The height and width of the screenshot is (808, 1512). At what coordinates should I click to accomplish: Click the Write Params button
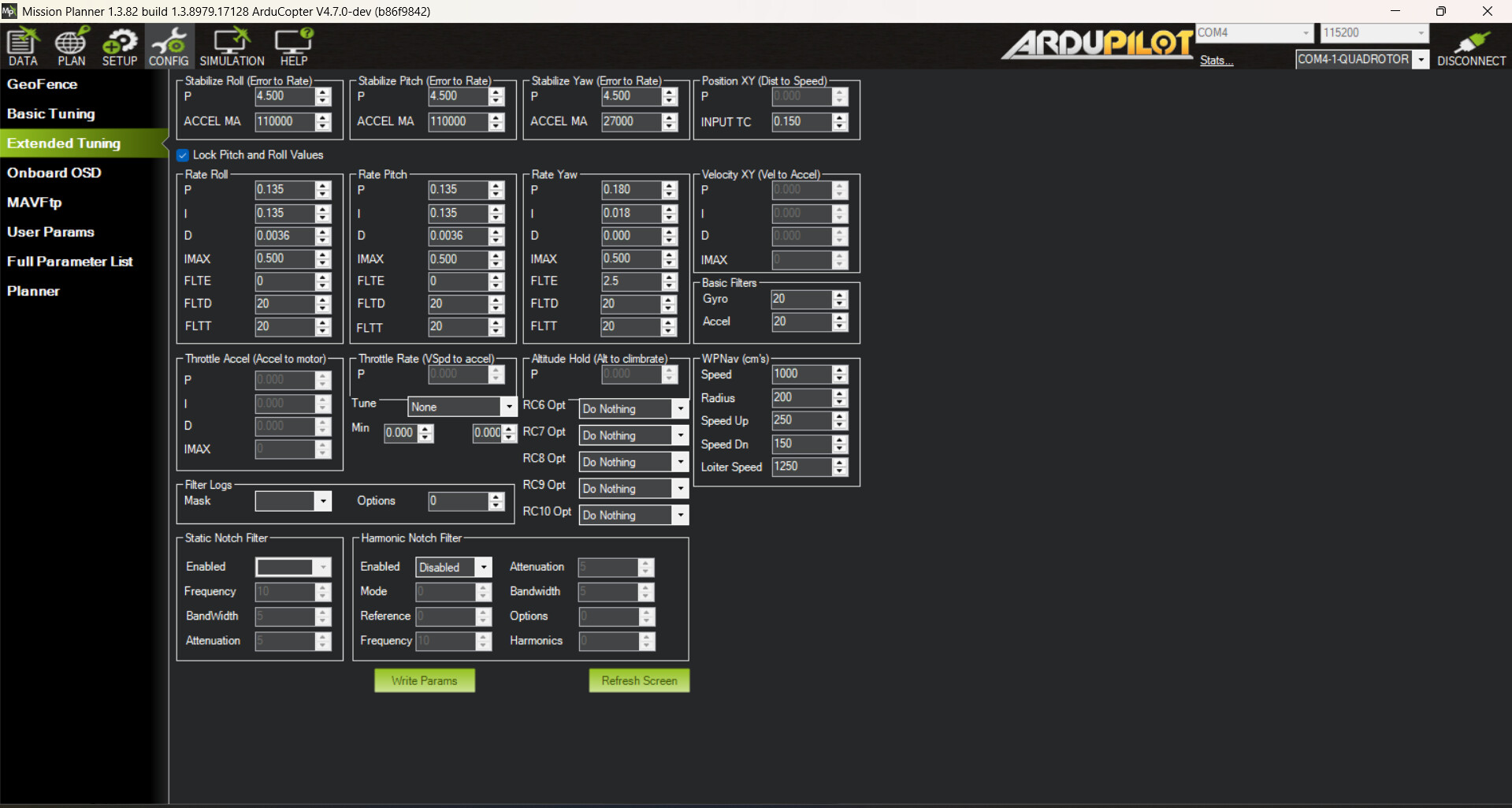click(425, 680)
